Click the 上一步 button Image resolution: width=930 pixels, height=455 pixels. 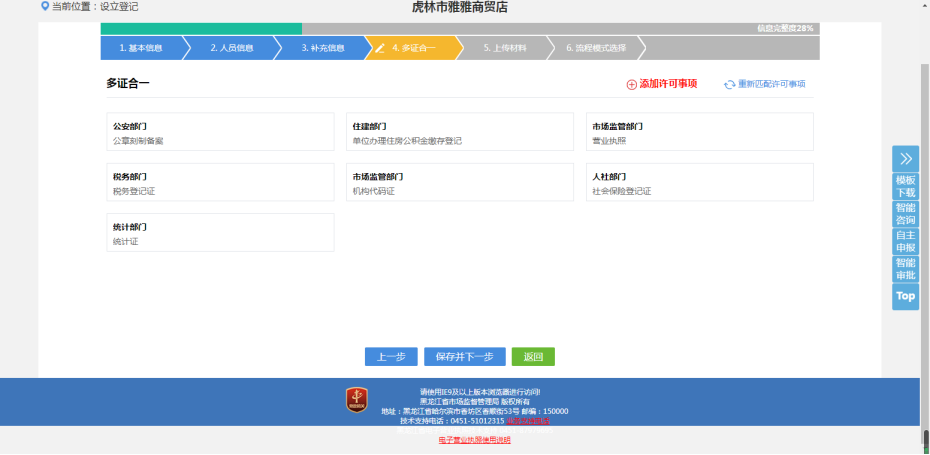(x=391, y=357)
